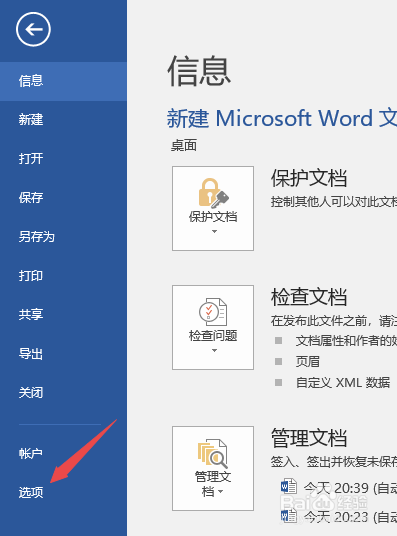The width and height of the screenshot is (397, 536).
Task: Open 选项 in the sidebar
Action: (63, 493)
